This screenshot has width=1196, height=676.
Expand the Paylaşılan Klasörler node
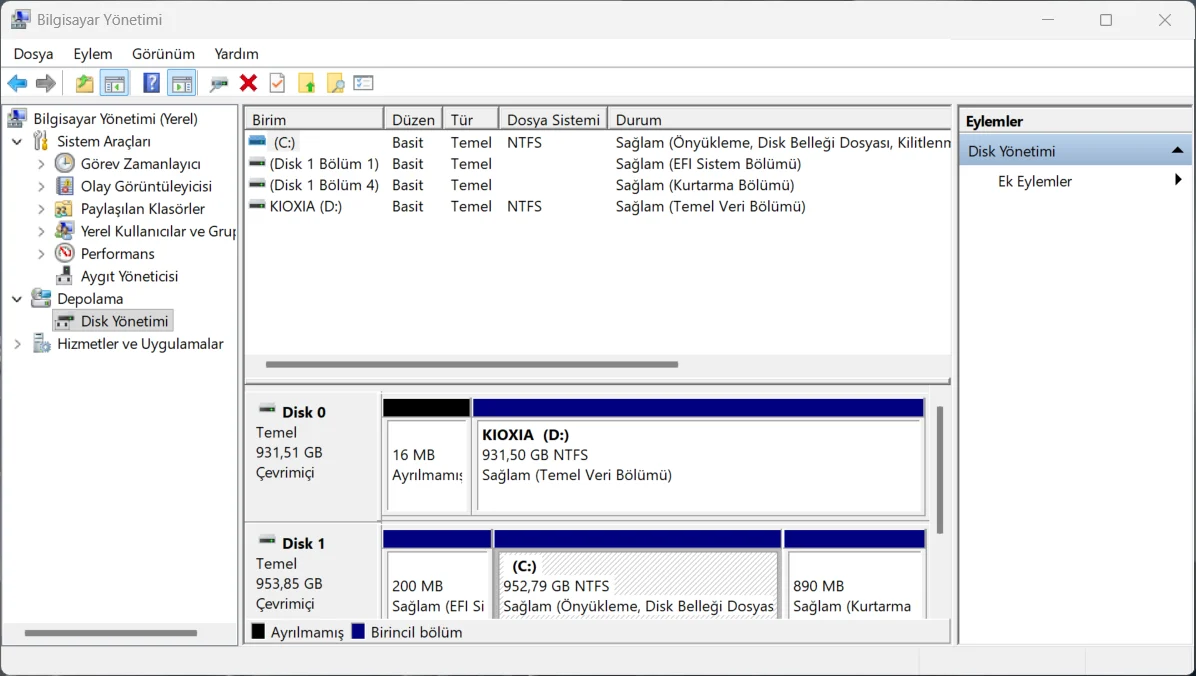[41, 209]
